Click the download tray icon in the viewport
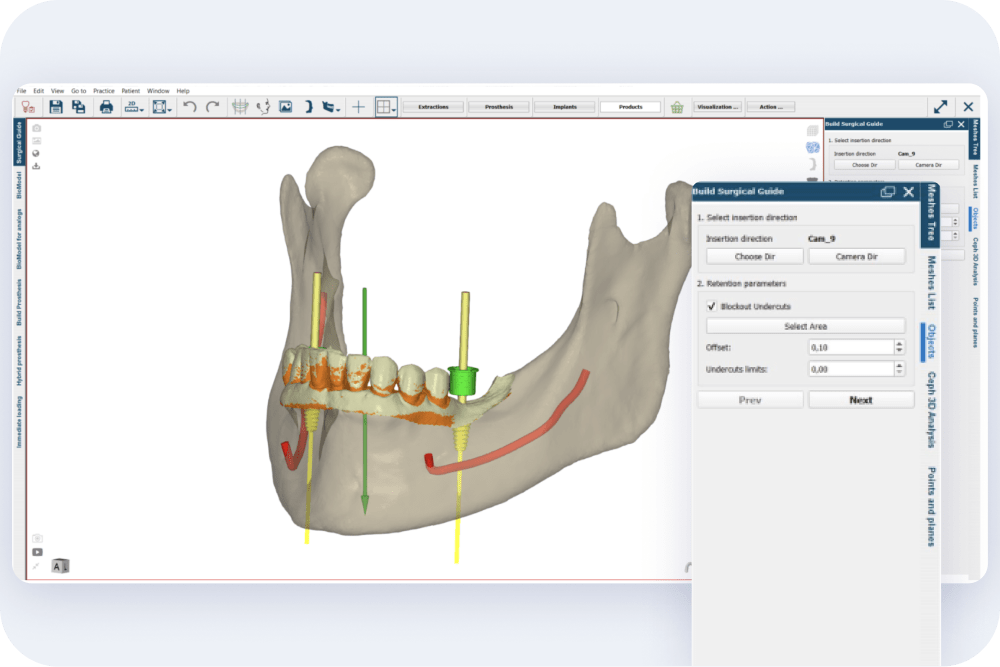The image size is (1000, 667). click(x=36, y=166)
